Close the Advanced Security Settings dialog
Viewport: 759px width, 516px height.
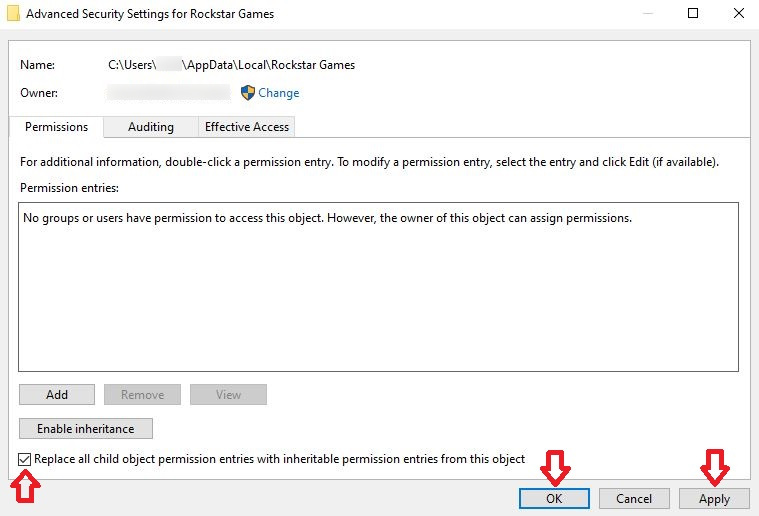[x=737, y=14]
